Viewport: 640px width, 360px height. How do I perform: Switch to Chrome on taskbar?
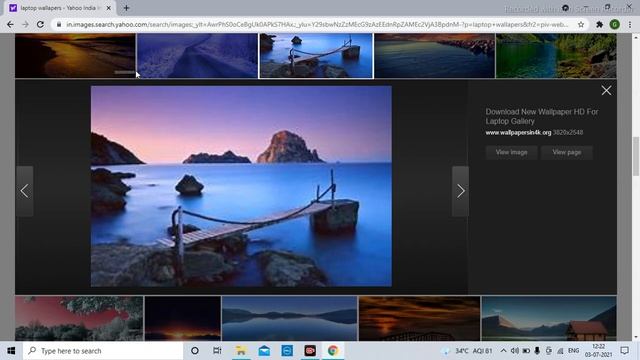pyautogui.click(x=333, y=351)
